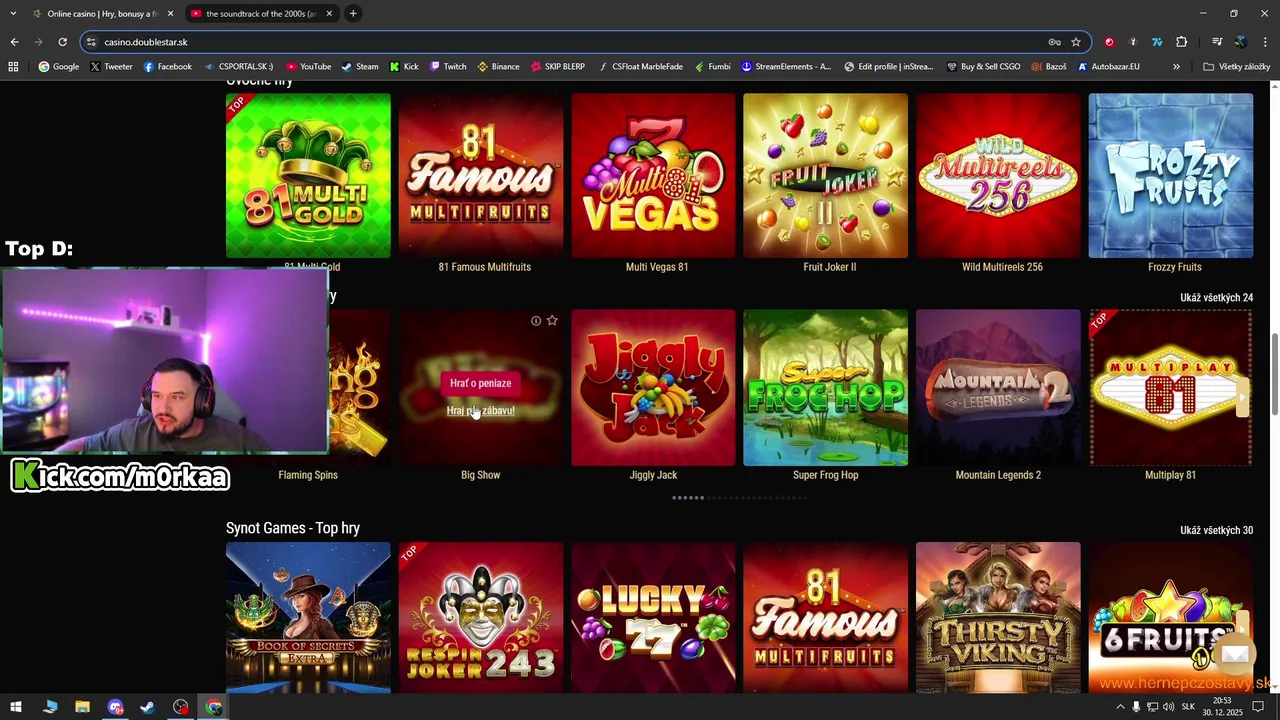The width and height of the screenshot is (1280, 720).
Task: Open Buy & Sell CSGO bookmark
Action: [x=983, y=67]
